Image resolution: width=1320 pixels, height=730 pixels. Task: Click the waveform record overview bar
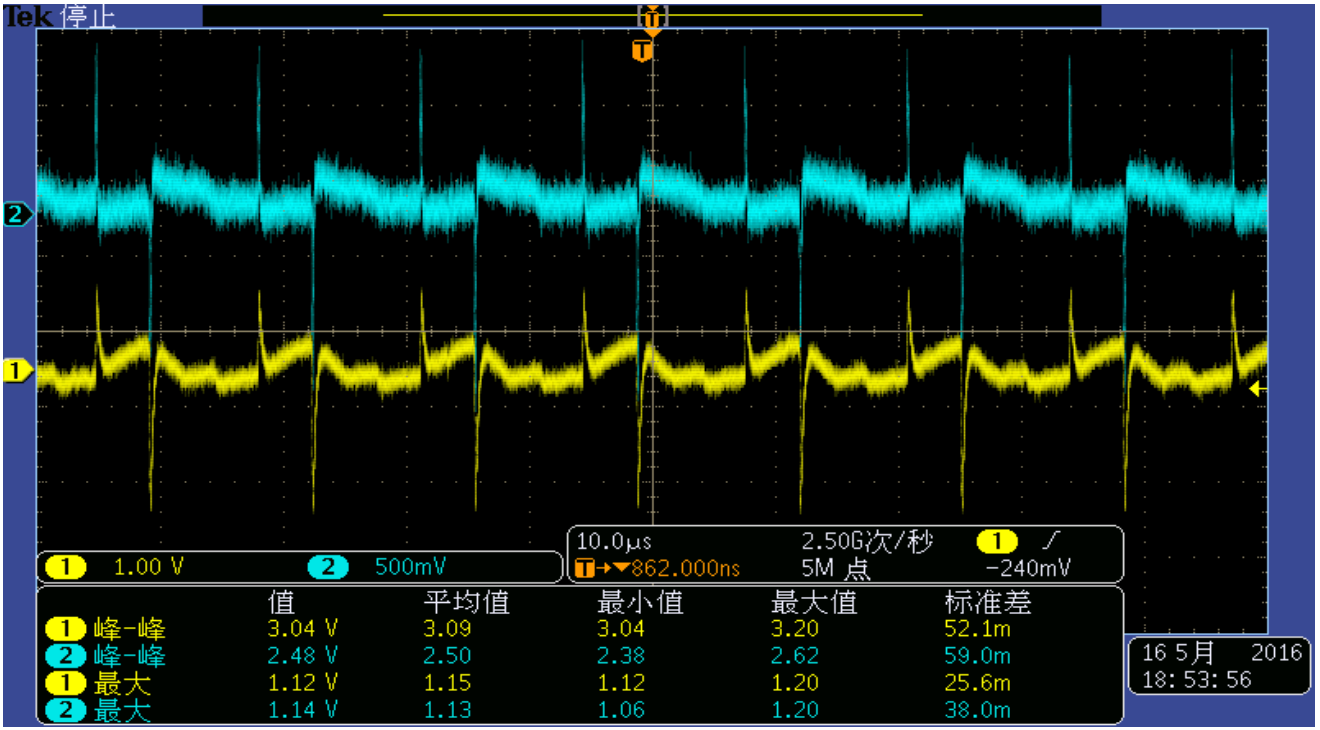651,16
